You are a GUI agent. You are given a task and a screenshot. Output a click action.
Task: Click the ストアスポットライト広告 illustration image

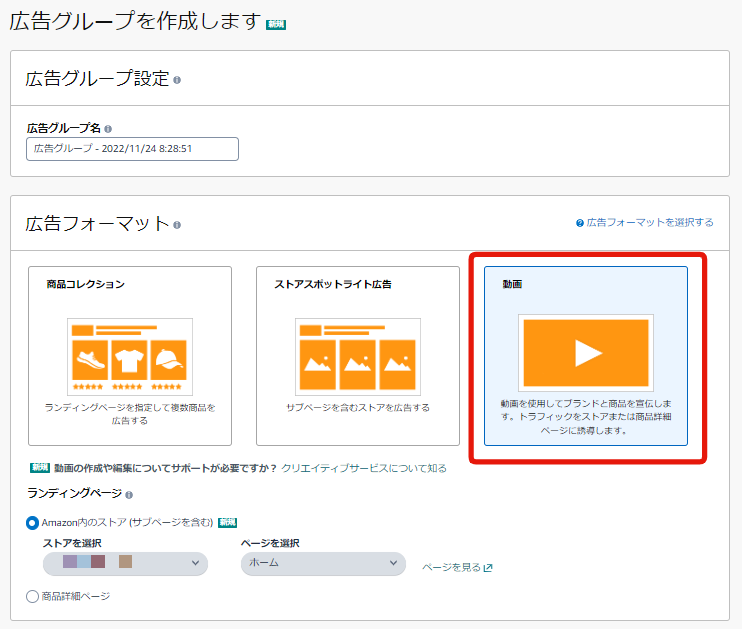click(357, 356)
